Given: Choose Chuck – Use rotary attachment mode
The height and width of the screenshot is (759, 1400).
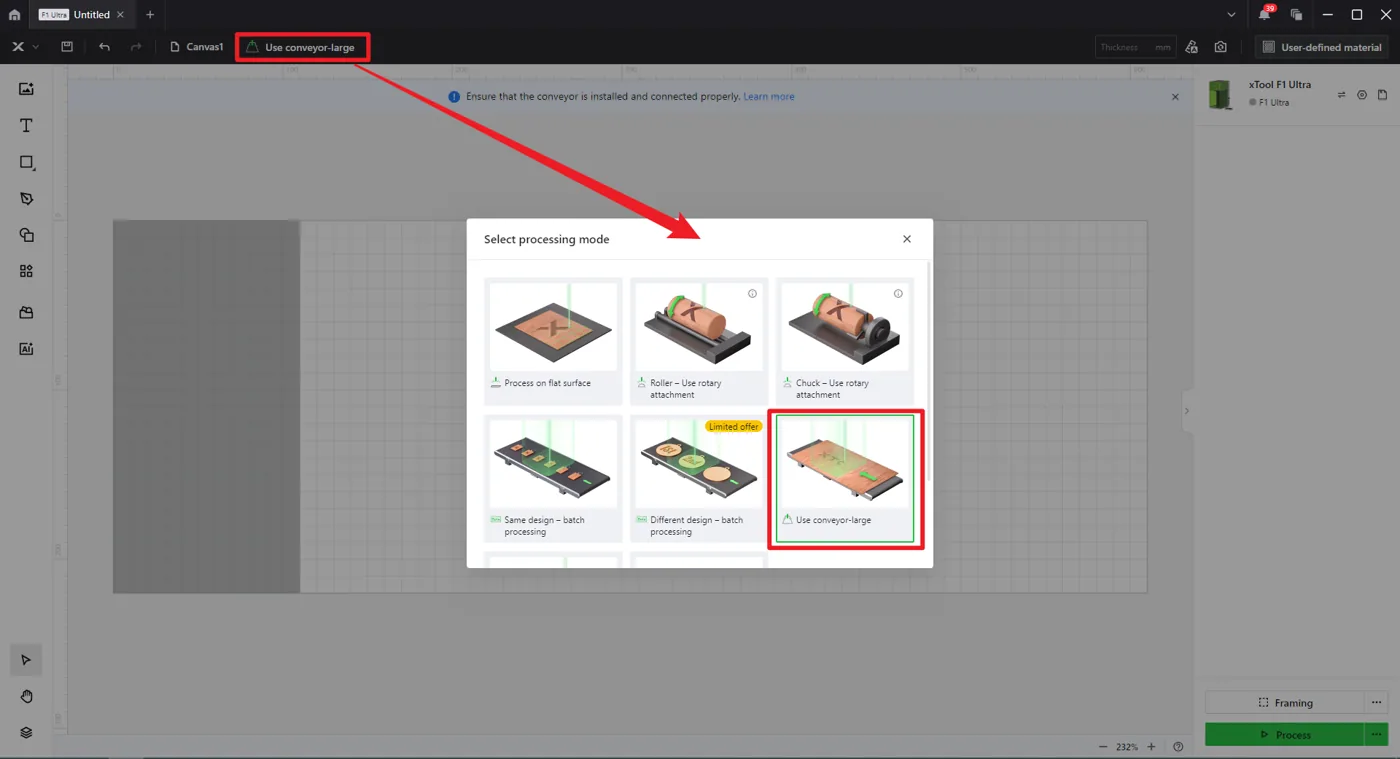Looking at the screenshot, I should (x=845, y=341).
